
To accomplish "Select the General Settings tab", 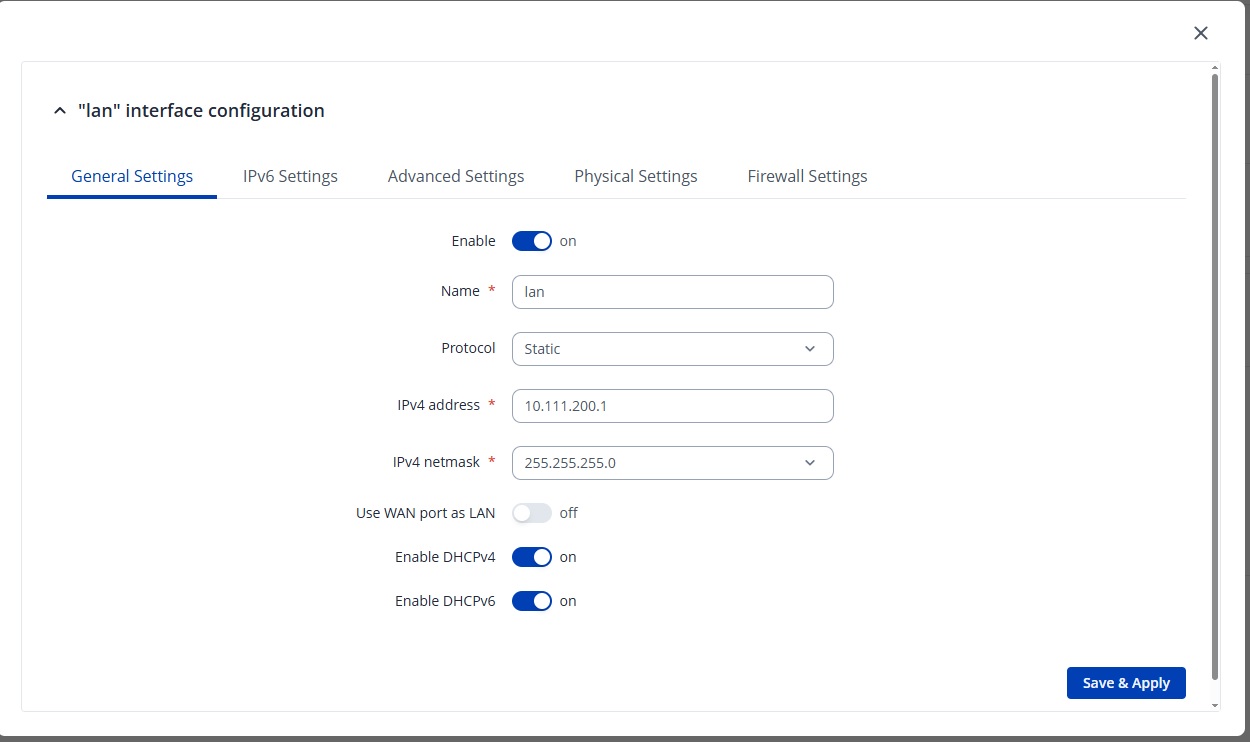I will [132, 177].
